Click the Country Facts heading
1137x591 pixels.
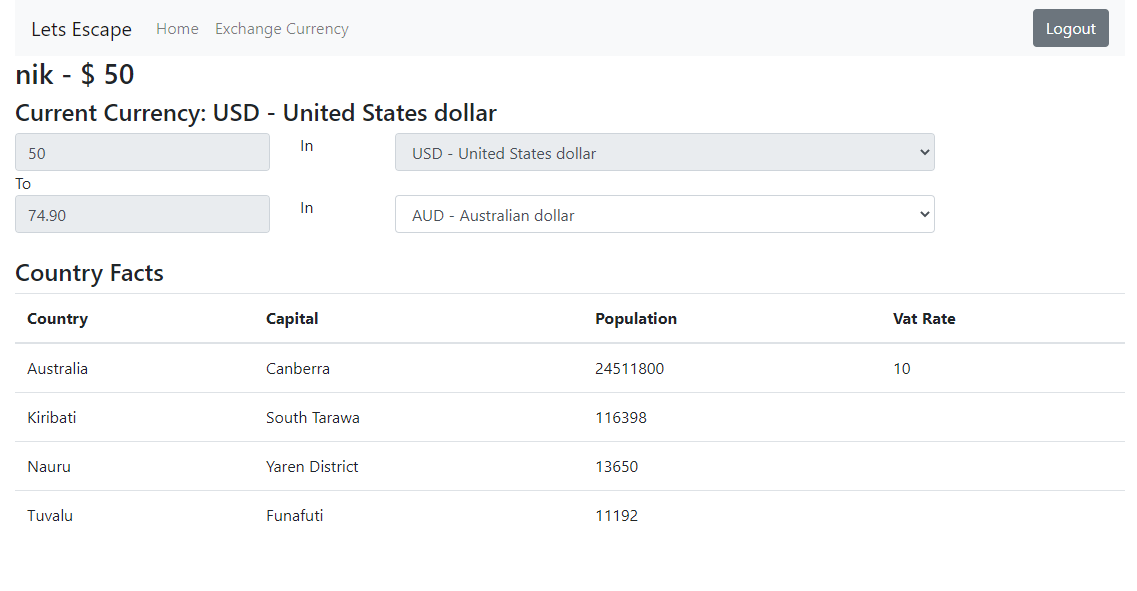pyautogui.click(x=89, y=273)
